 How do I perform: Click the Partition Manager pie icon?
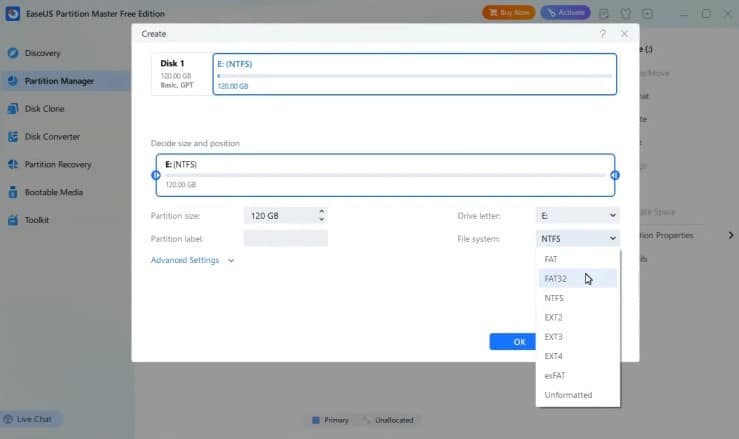click(13, 81)
